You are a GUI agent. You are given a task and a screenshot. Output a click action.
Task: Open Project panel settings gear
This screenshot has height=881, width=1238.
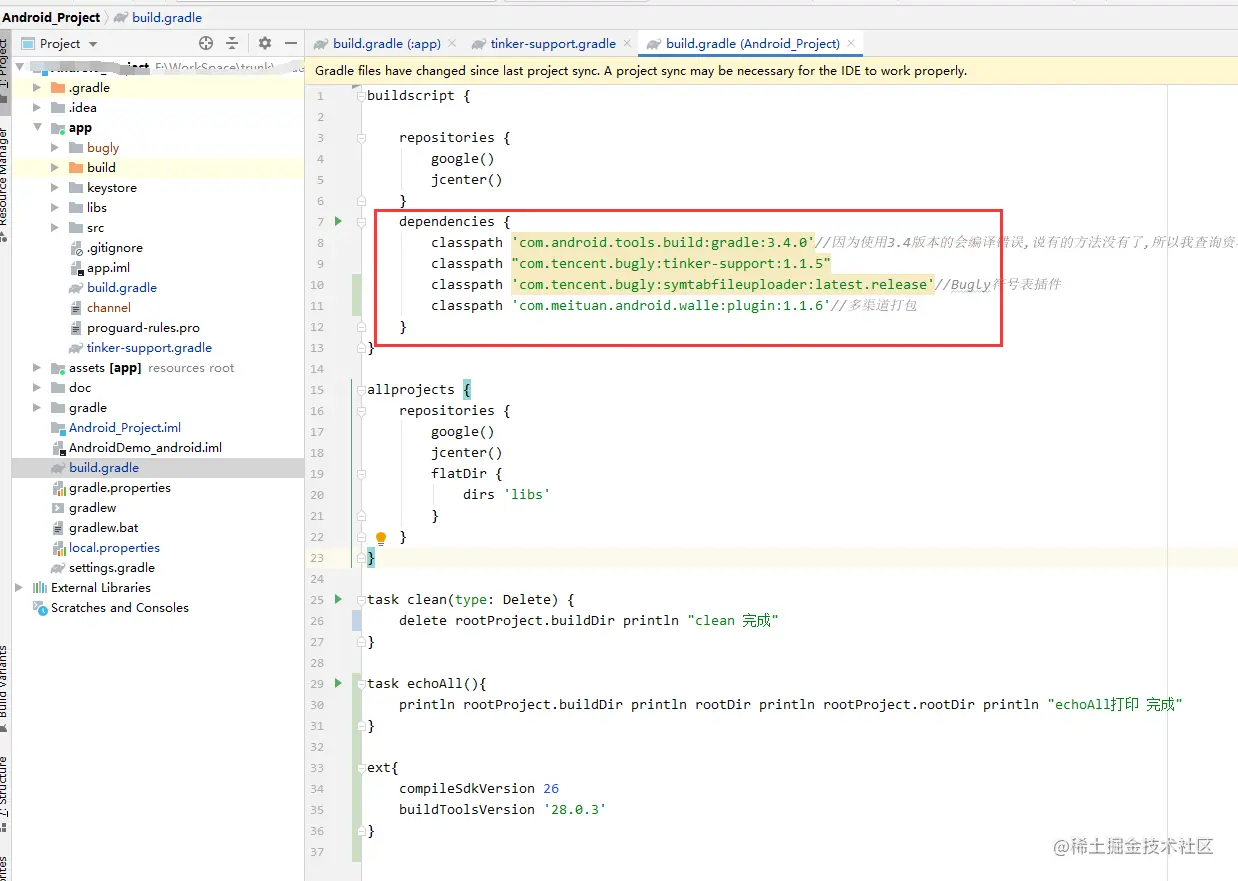(265, 43)
